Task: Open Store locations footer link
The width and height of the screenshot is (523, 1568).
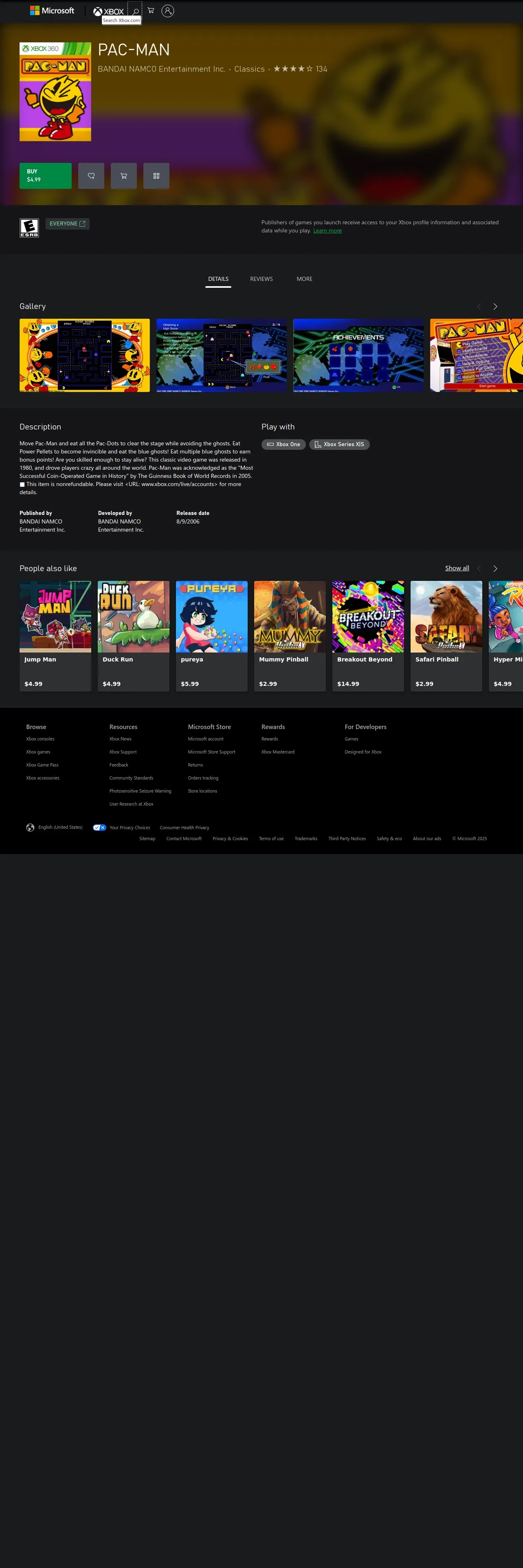Action: click(203, 791)
